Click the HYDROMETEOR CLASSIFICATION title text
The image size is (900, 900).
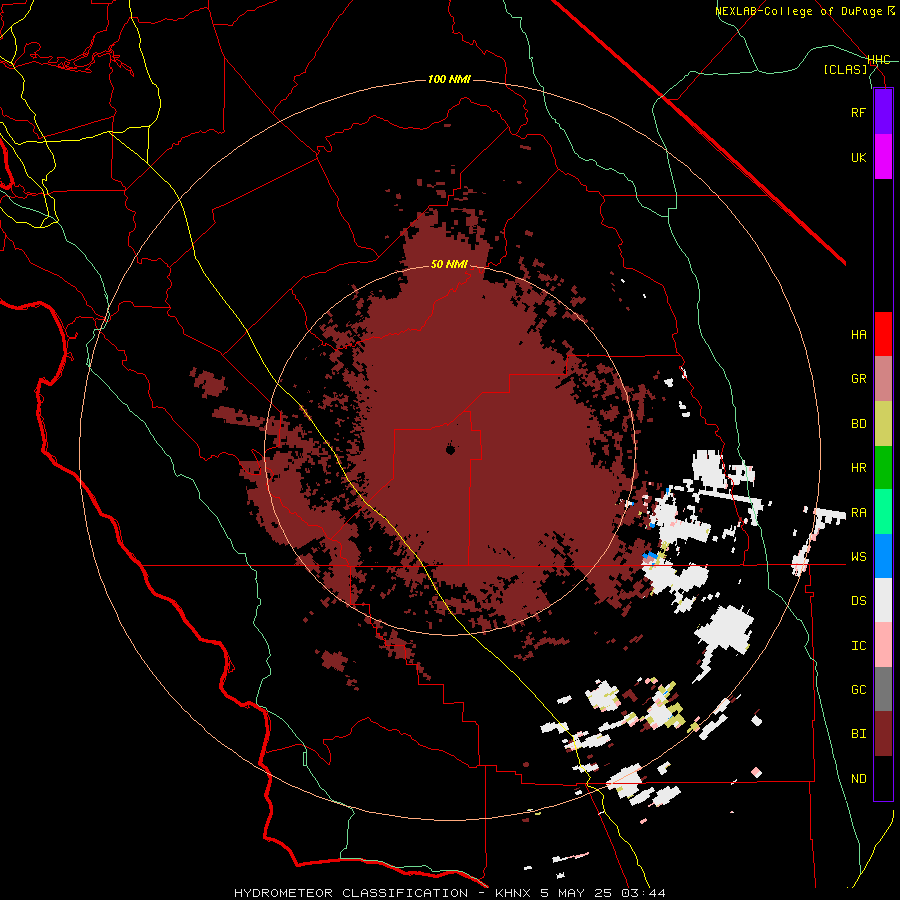coord(351,893)
